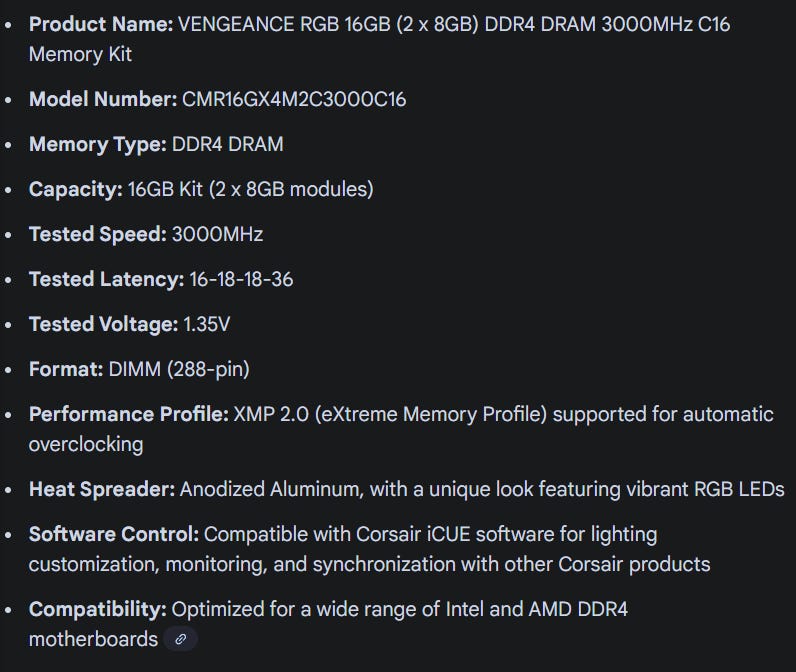Click the Product Name label

tap(100, 24)
